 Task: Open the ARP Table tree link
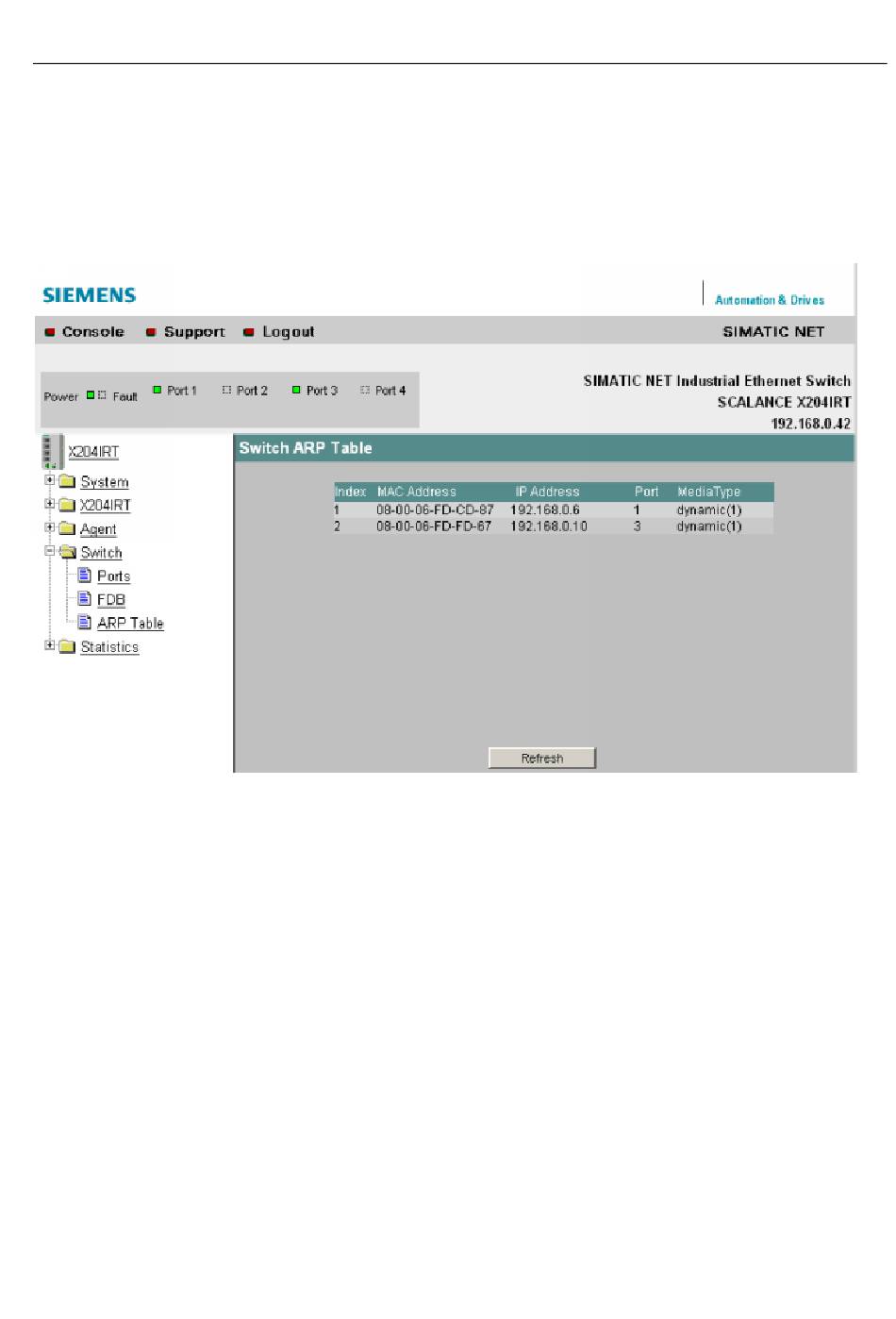point(130,624)
